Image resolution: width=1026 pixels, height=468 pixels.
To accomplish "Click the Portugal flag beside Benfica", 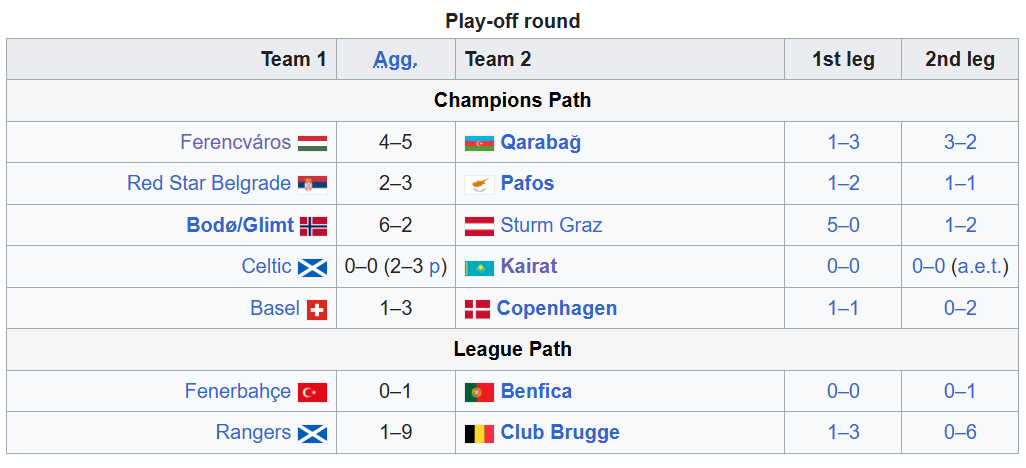I will (479, 392).
